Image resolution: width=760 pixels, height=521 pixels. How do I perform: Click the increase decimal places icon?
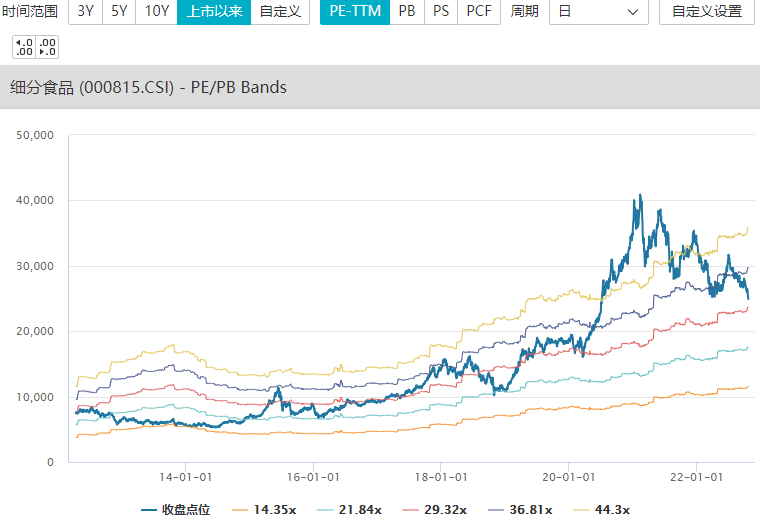pyautogui.click(x=24, y=47)
